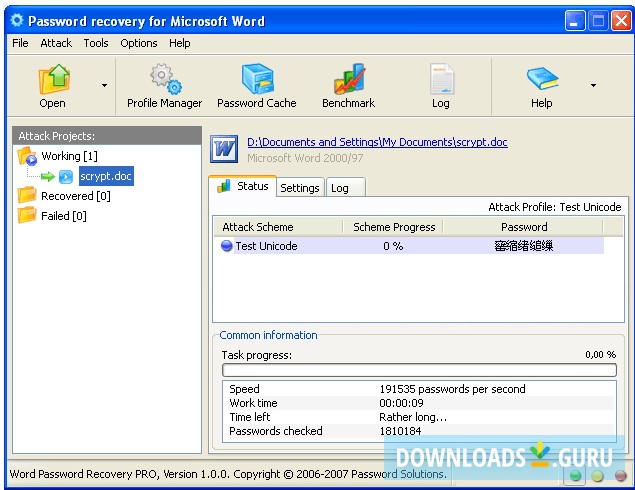Open the scrypt.doc file path link
635x490 pixels.
(x=377, y=142)
